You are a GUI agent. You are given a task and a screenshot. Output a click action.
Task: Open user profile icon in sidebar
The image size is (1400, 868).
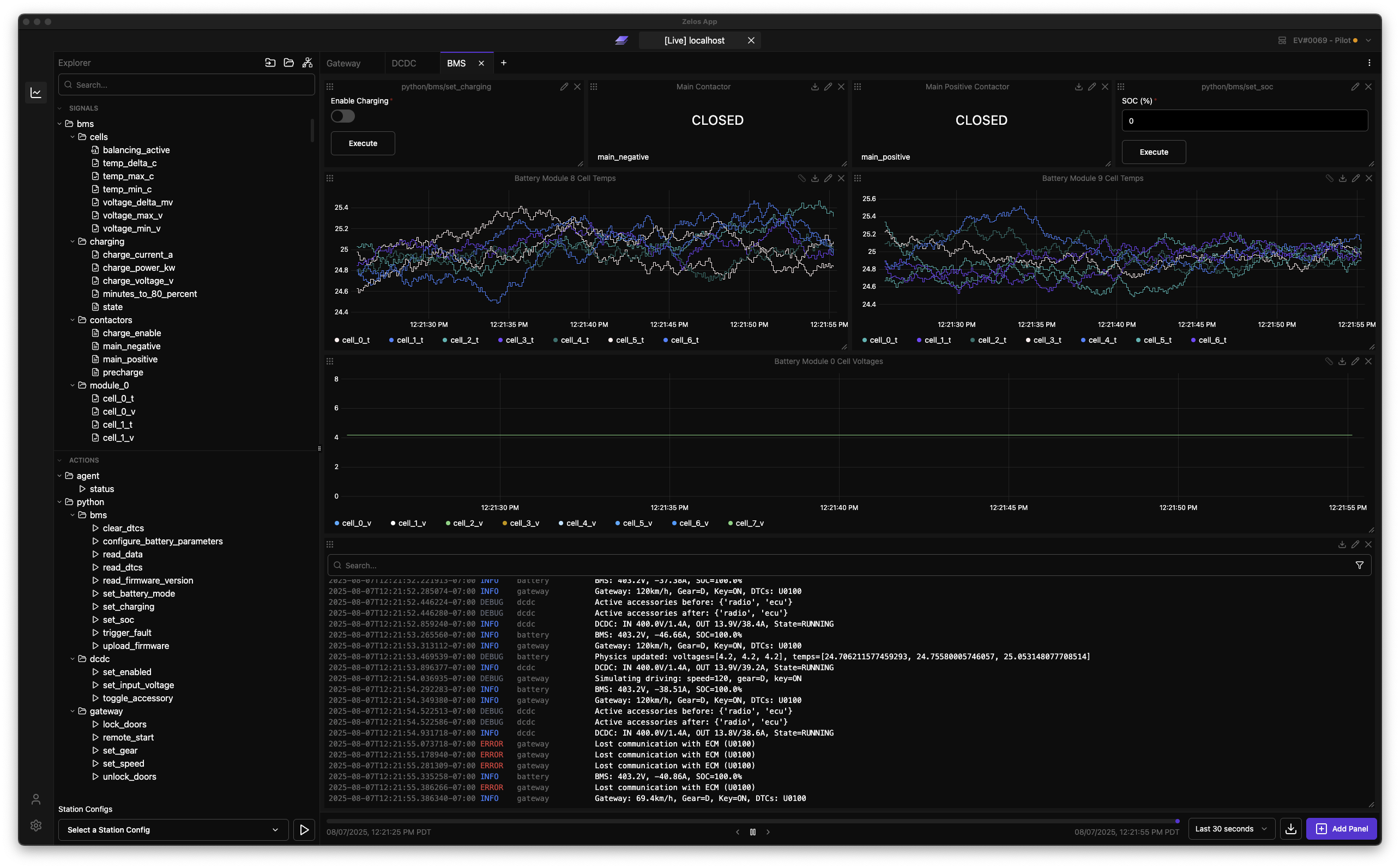35,799
